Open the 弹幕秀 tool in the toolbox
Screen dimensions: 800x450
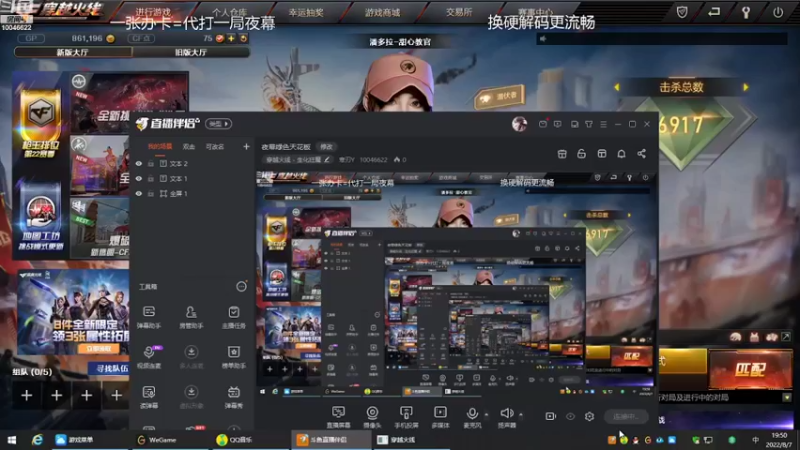[234, 397]
